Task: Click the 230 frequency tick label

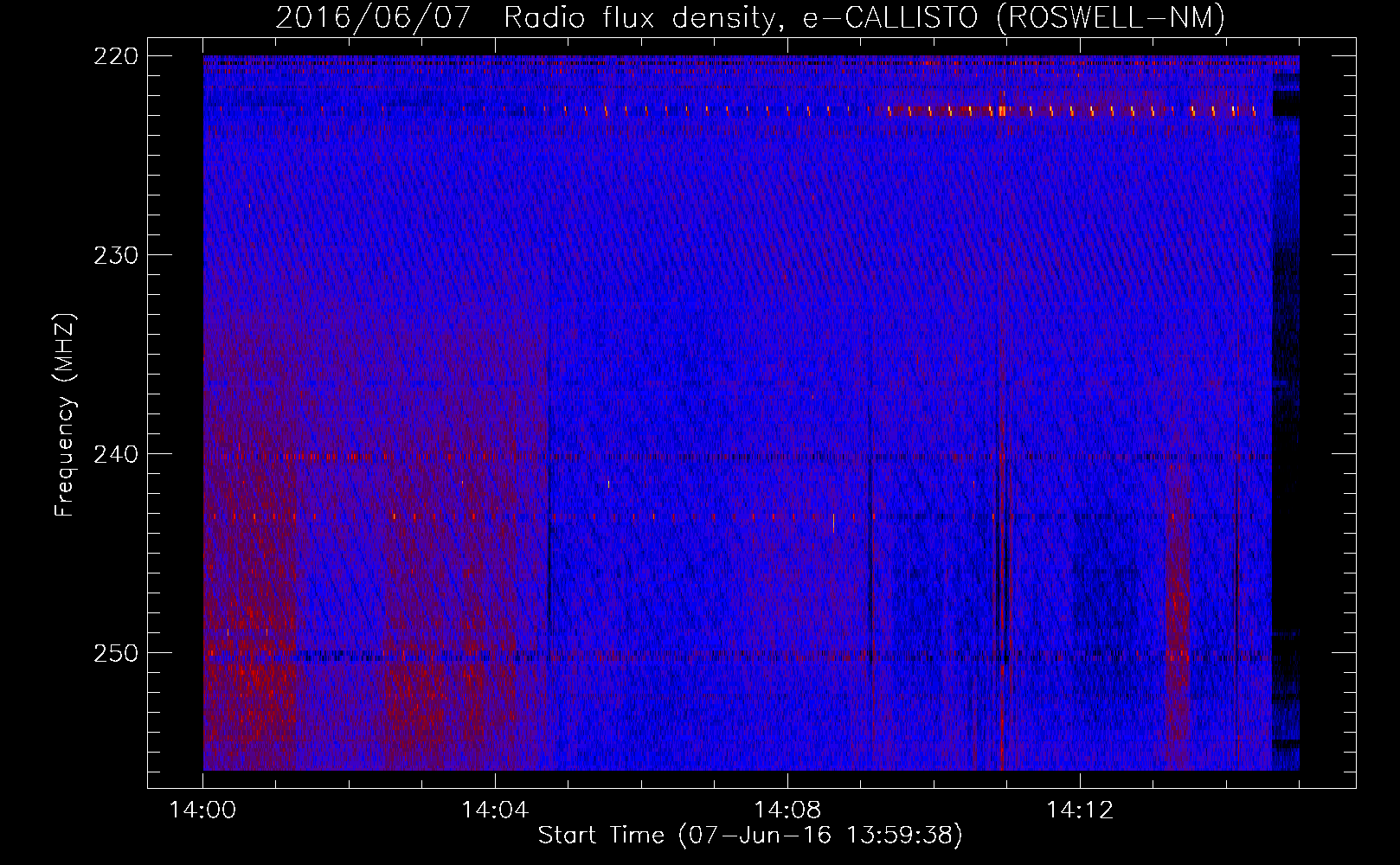Action: click(x=116, y=255)
